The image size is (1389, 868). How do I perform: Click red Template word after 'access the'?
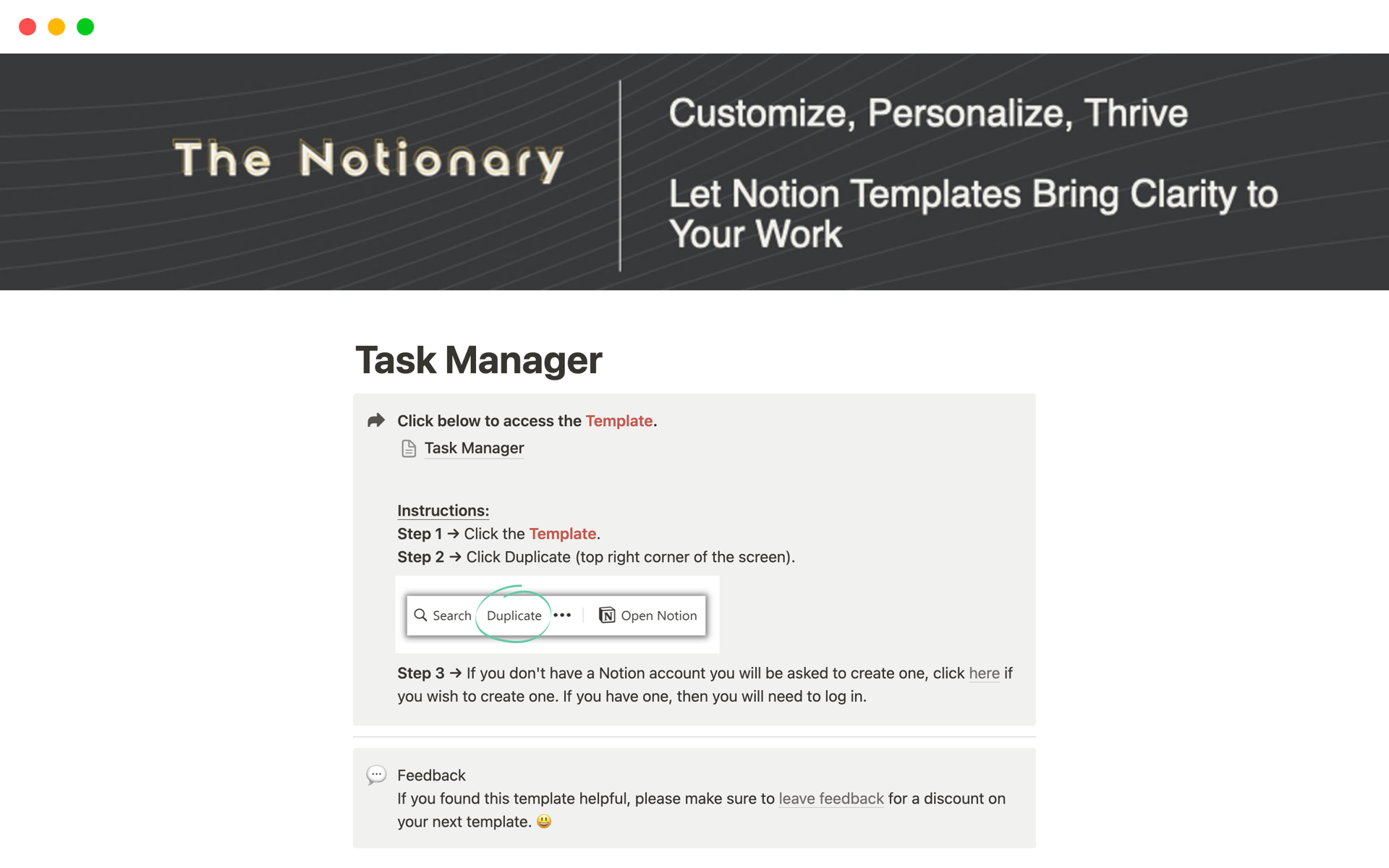tap(619, 421)
